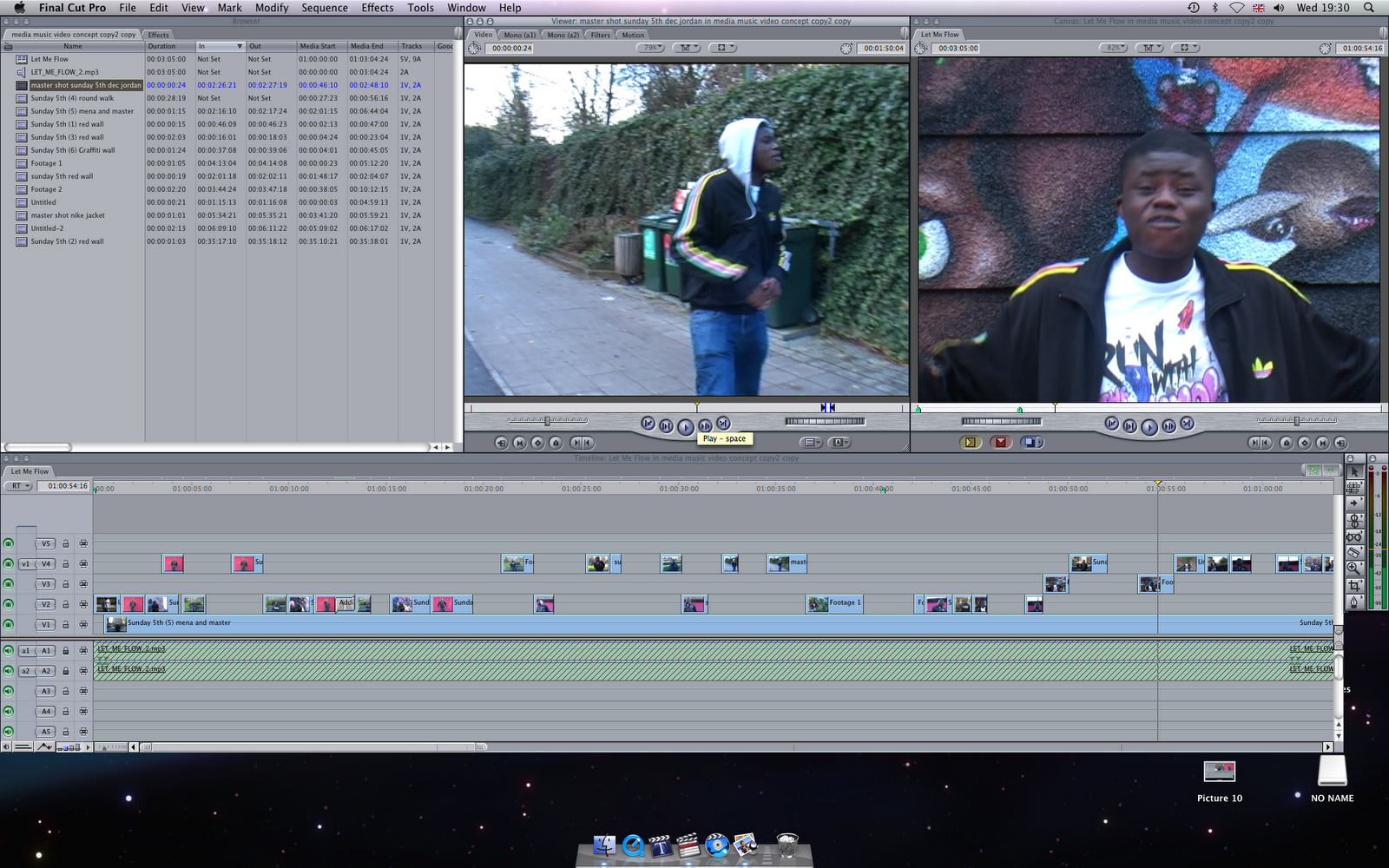Open Trash in the Dock
This screenshot has width=1389, height=868.
point(787,845)
